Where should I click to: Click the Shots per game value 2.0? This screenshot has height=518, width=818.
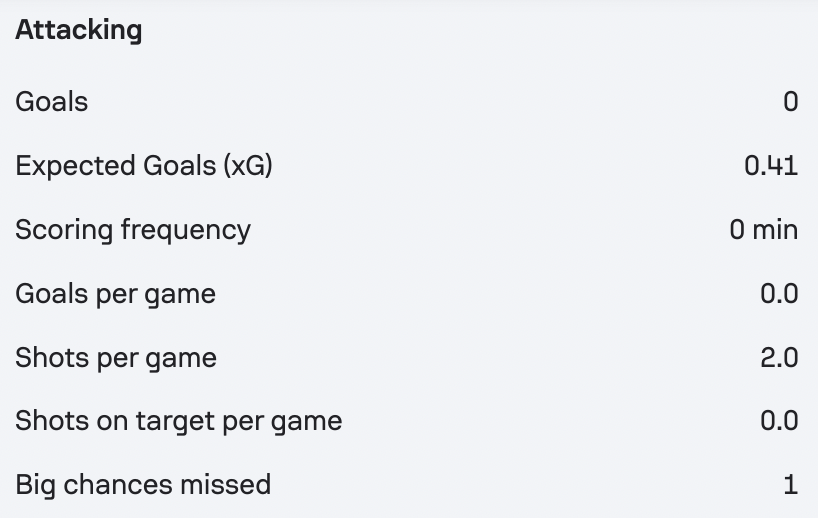[x=779, y=358]
